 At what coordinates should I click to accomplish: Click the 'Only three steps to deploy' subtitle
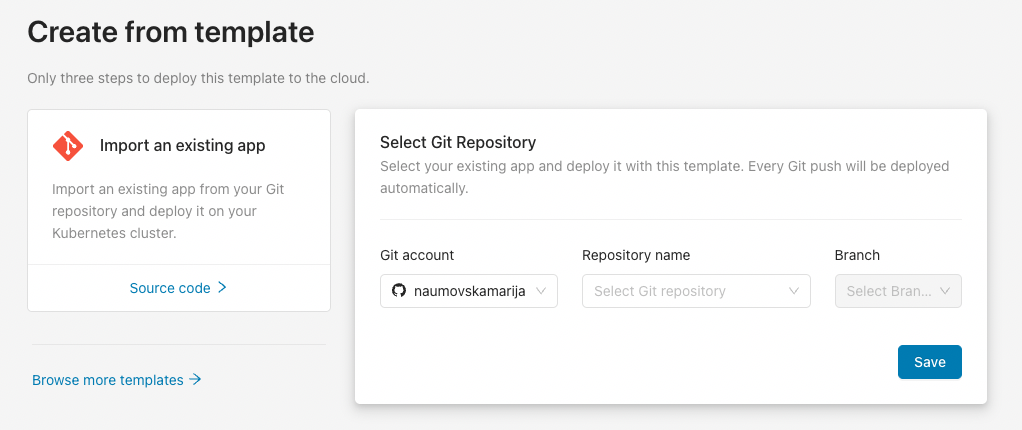(198, 79)
